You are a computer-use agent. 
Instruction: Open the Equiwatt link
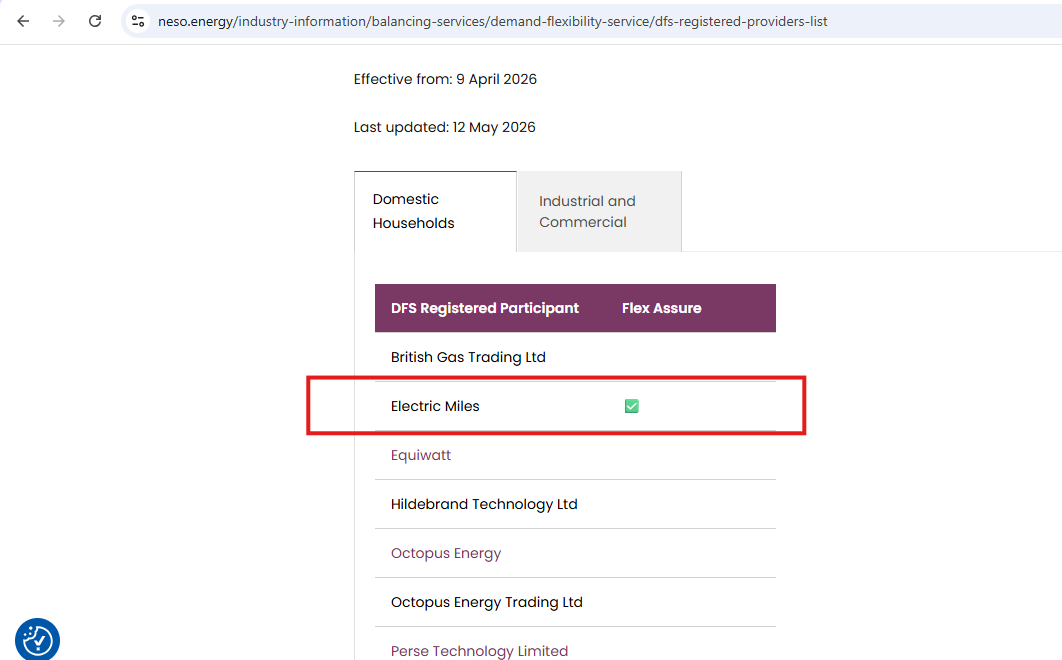(x=421, y=455)
